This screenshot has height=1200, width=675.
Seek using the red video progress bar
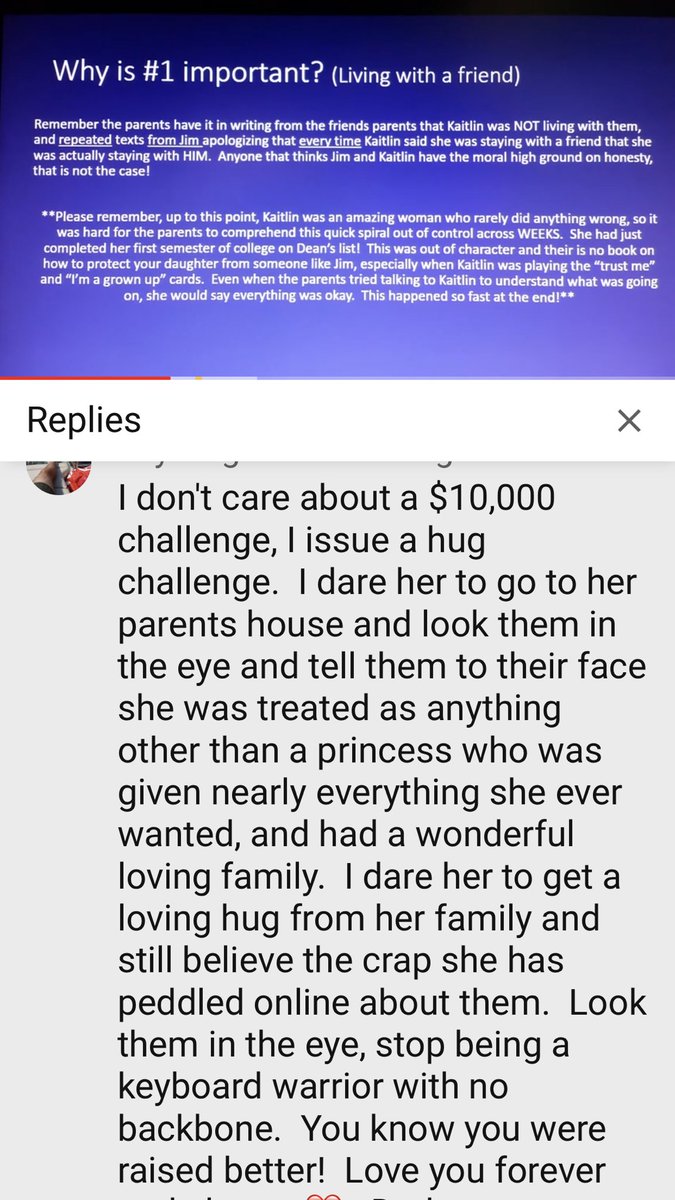tap(85, 378)
